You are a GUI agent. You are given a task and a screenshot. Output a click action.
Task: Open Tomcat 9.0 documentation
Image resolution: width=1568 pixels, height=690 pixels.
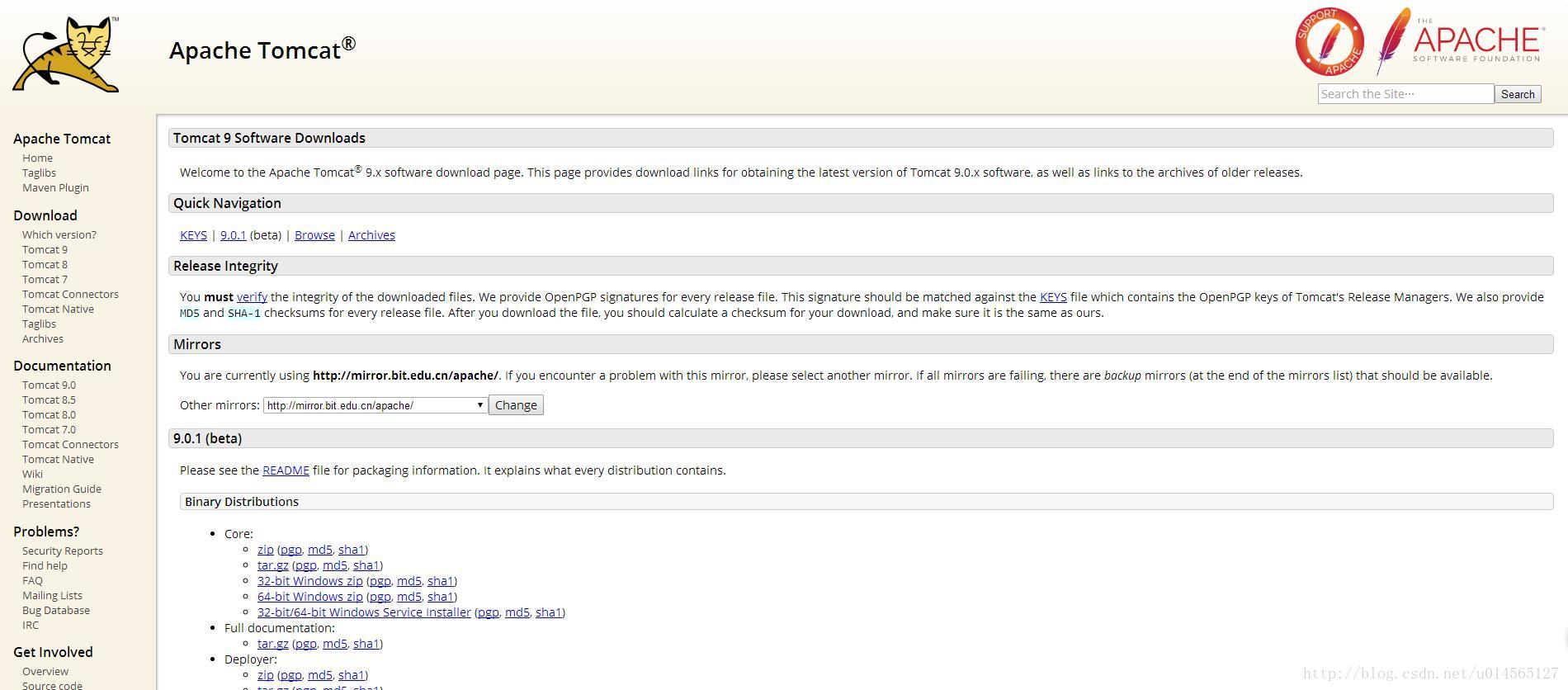pos(49,385)
